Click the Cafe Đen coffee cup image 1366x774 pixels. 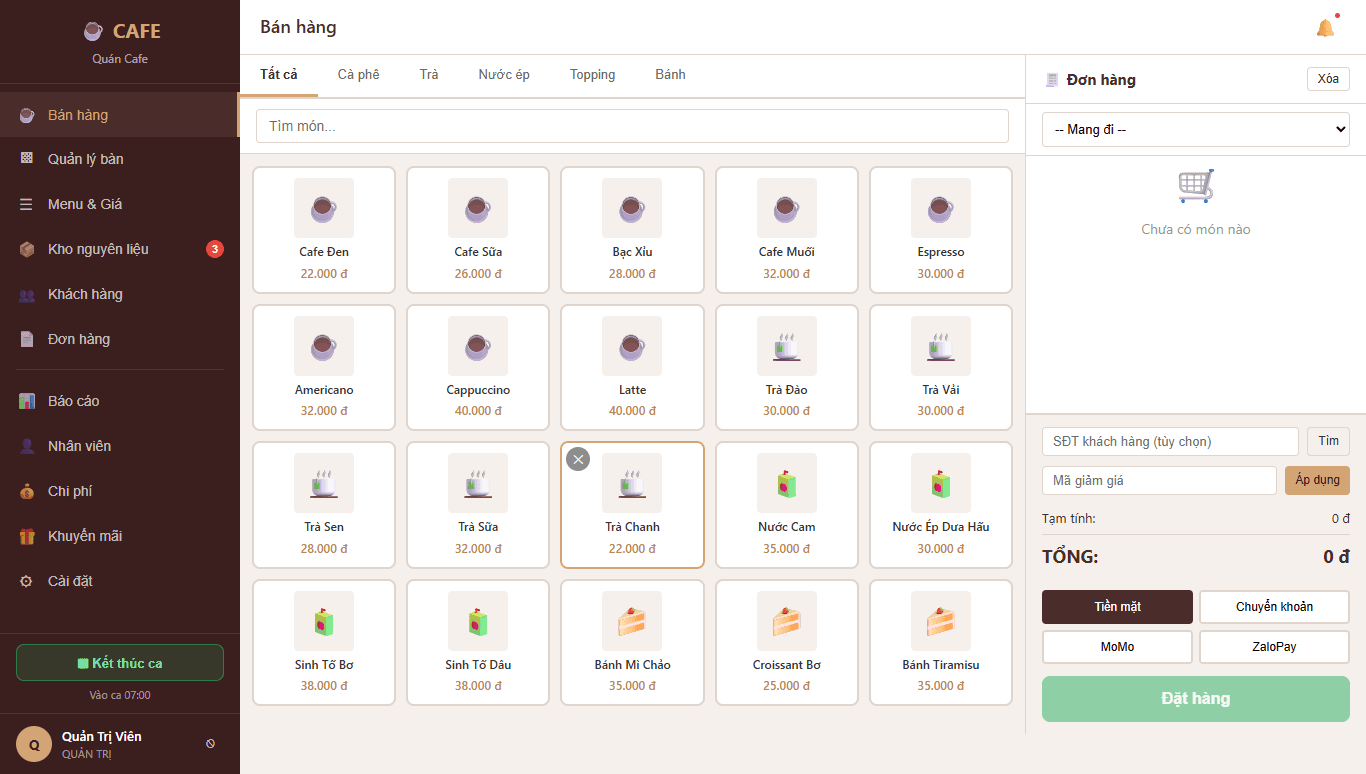tap(324, 208)
